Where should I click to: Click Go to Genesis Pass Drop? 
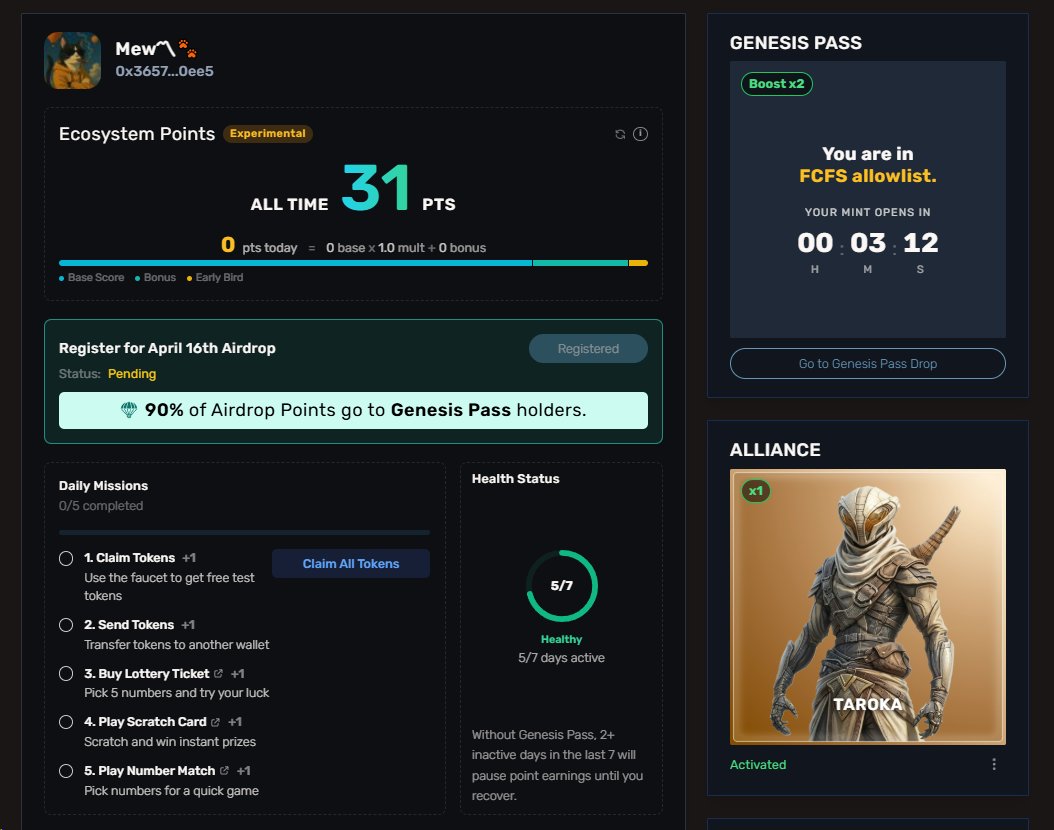867,363
